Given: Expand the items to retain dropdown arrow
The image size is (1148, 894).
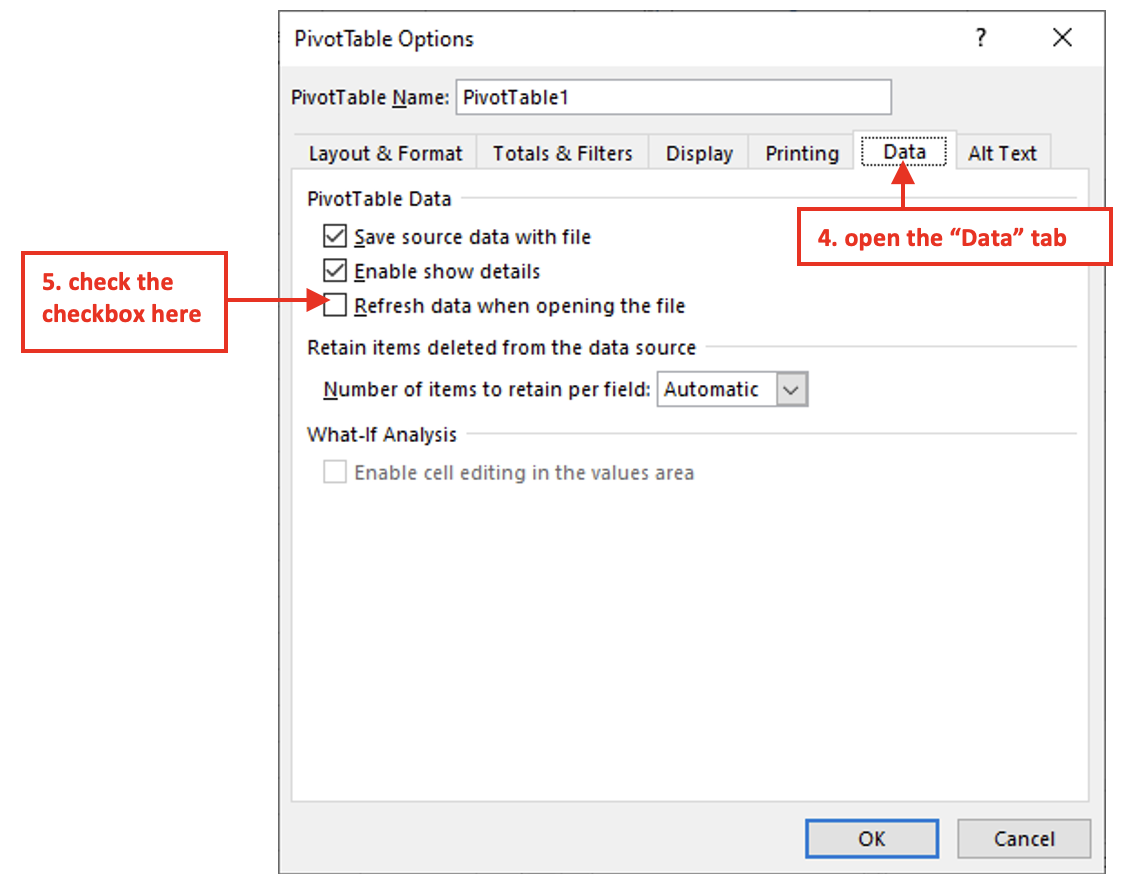Looking at the screenshot, I should pyautogui.click(x=792, y=390).
